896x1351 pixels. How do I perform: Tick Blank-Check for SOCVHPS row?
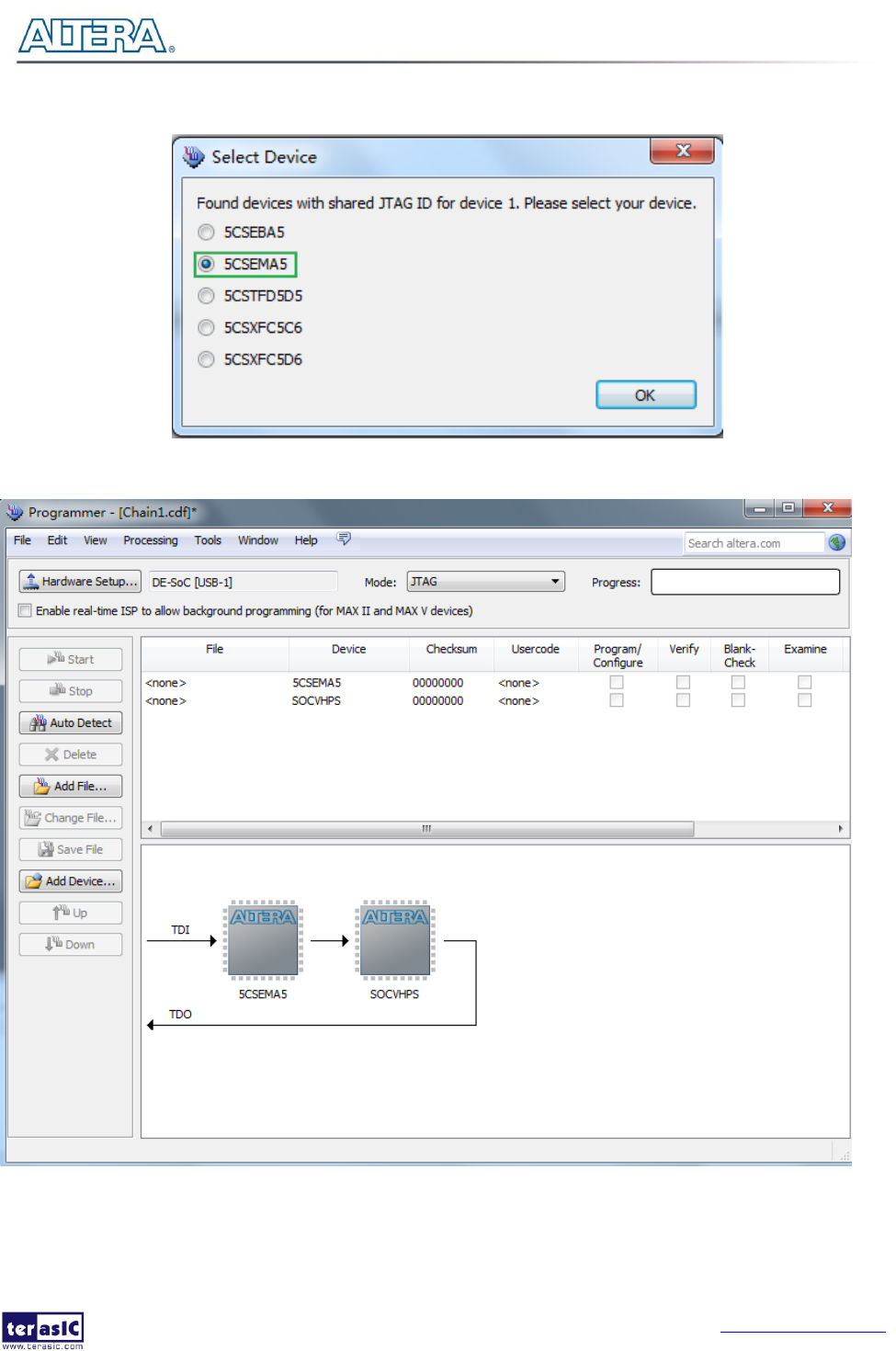[x=738, y=700]
